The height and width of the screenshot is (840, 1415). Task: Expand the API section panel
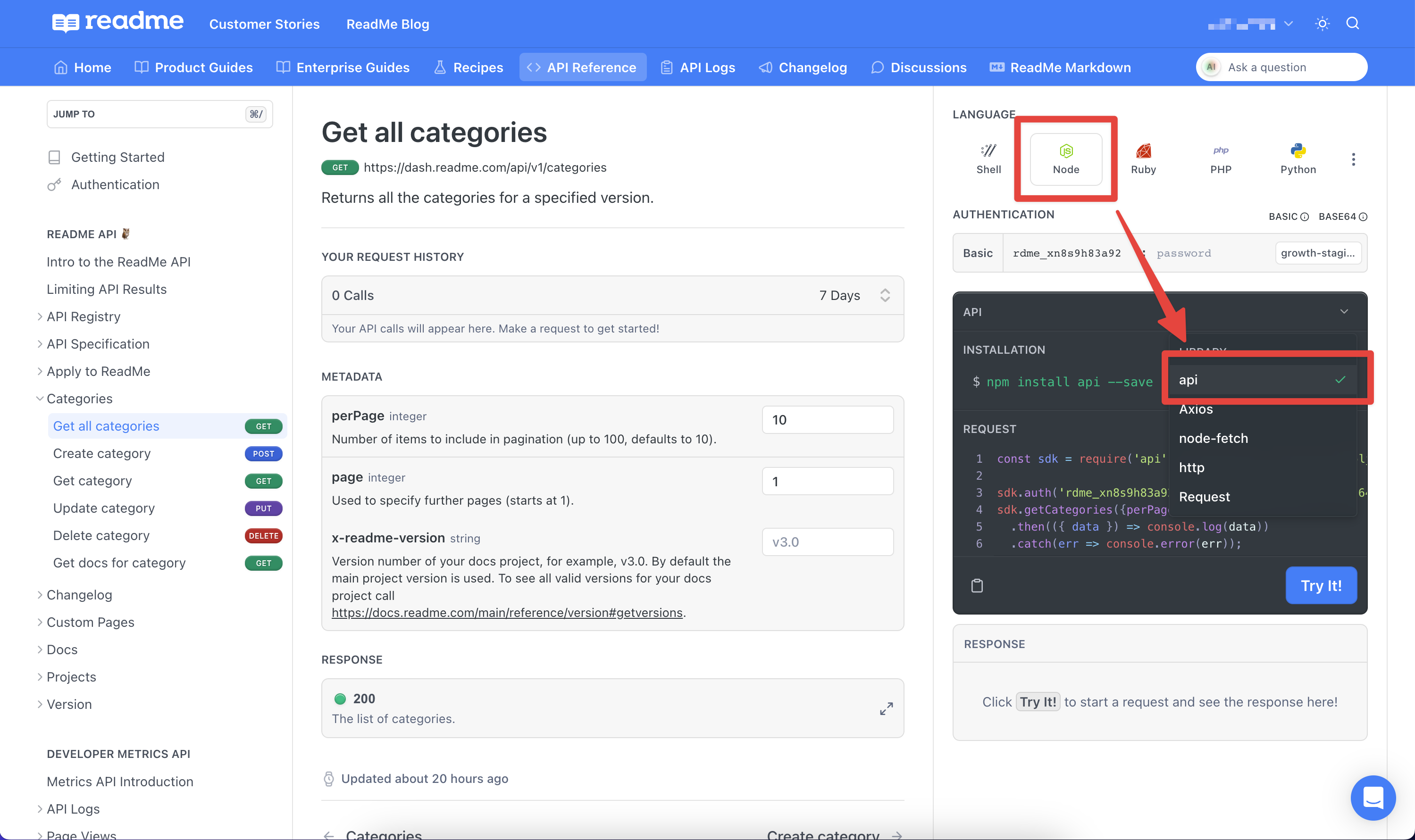pos(1346,311)
